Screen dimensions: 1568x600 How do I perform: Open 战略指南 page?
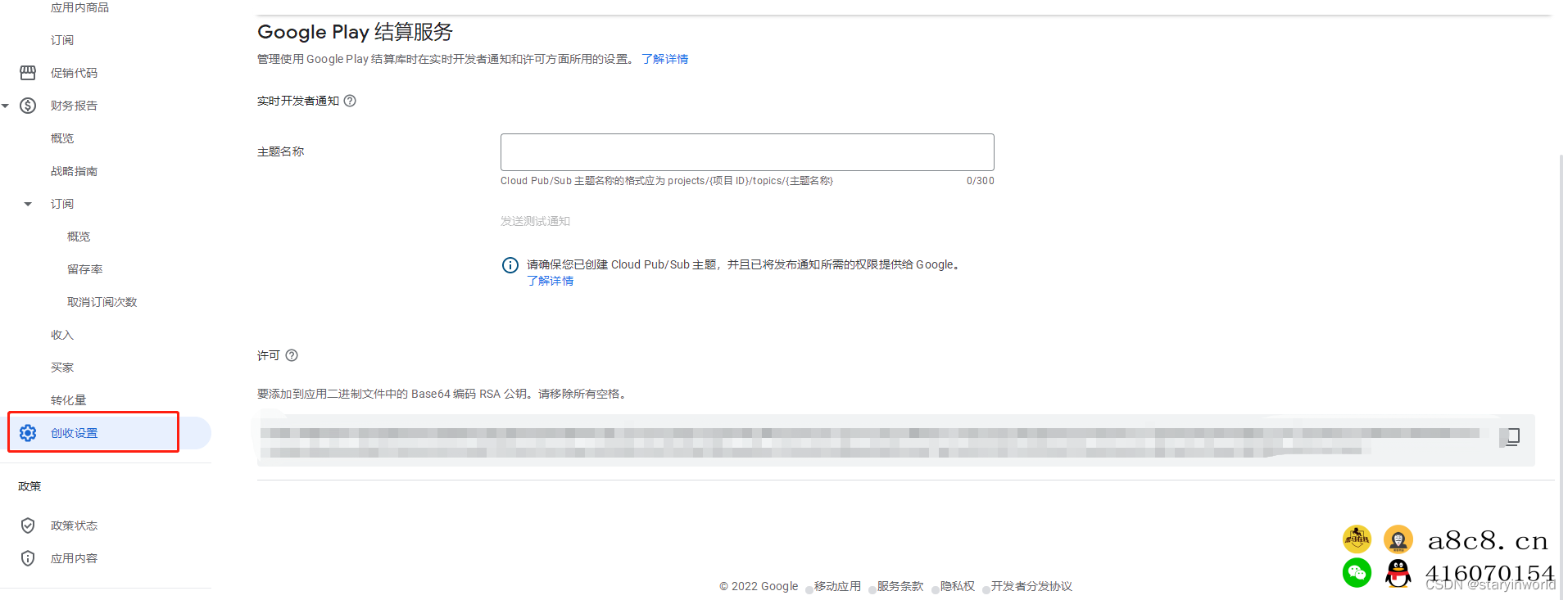pos(74,171)
